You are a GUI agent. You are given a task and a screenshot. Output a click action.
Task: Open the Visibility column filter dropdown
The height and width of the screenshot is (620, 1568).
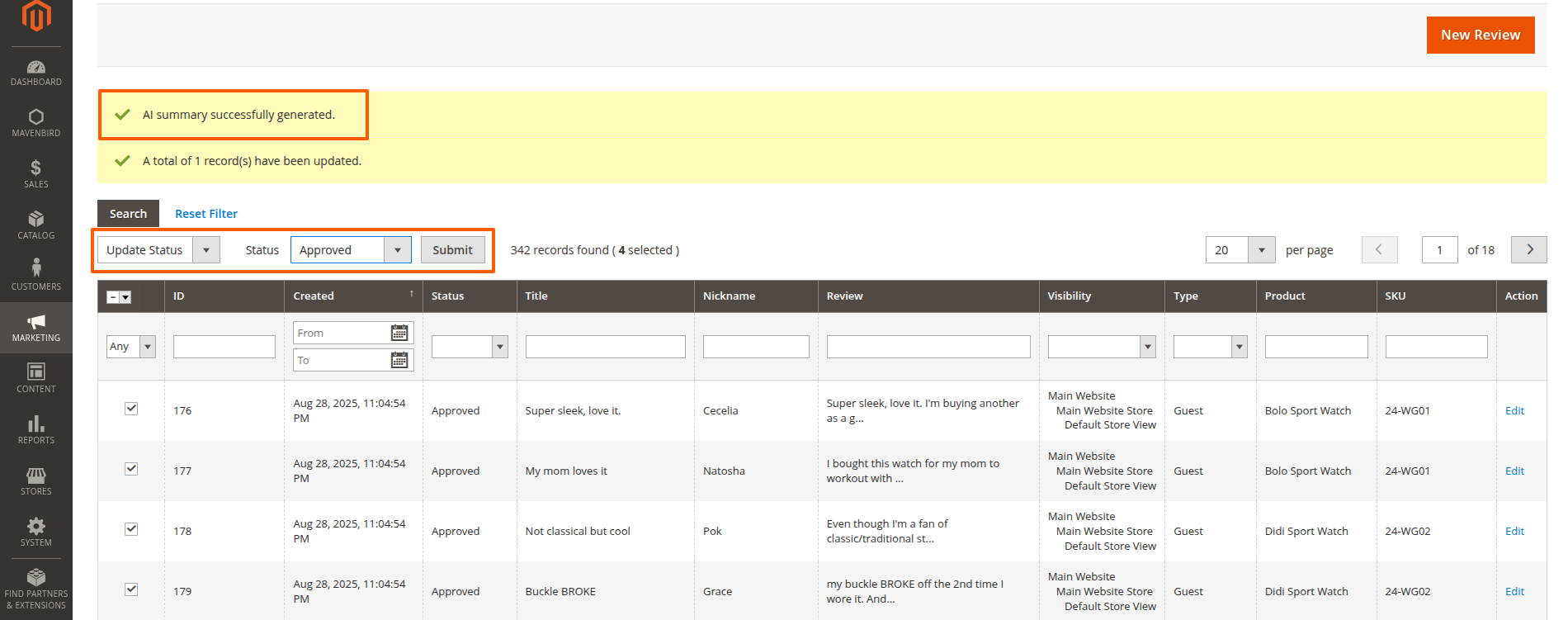pos(1102,347)
